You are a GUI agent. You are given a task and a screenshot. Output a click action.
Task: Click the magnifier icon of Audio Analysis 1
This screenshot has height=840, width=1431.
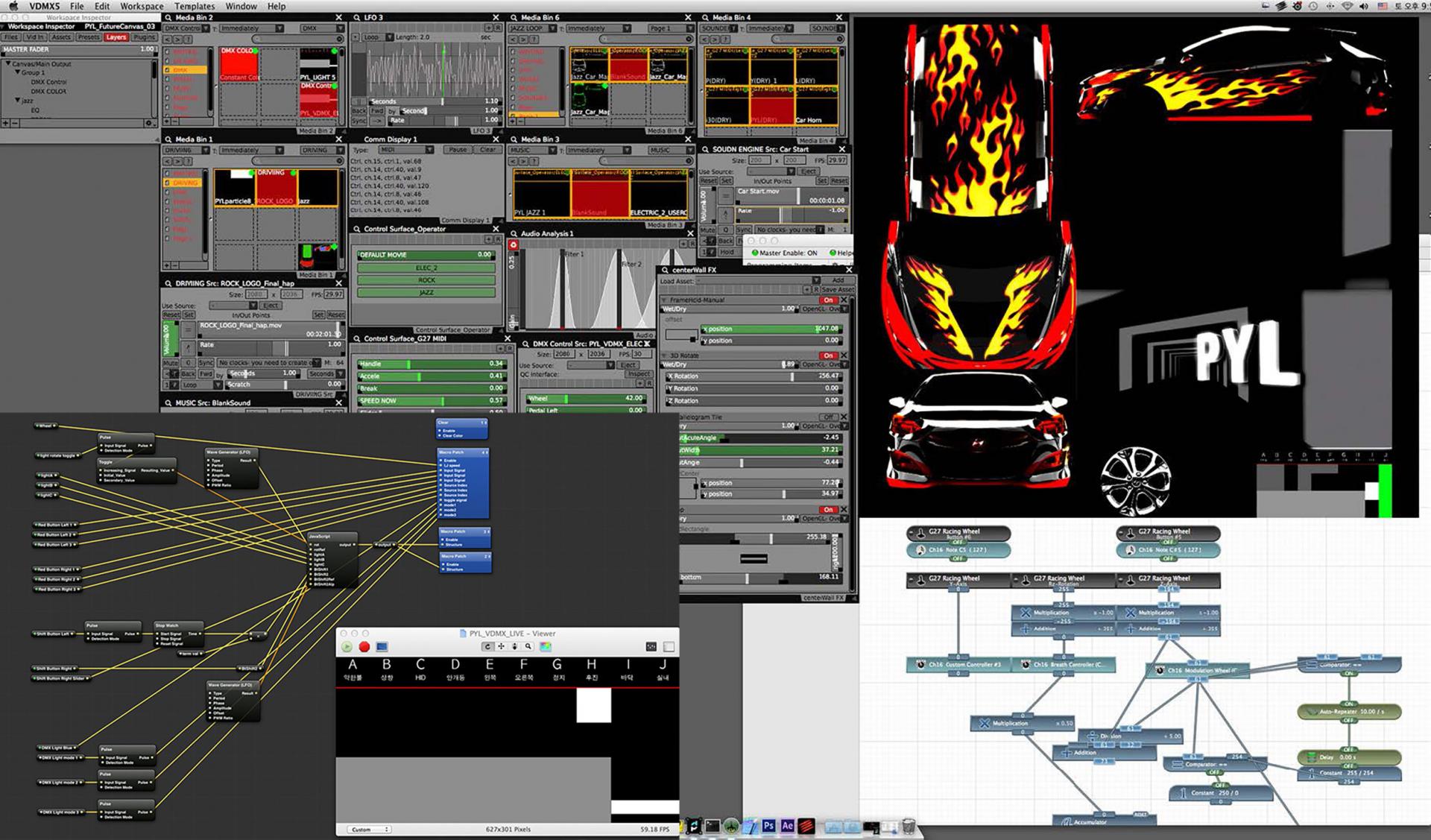(514, 233)
